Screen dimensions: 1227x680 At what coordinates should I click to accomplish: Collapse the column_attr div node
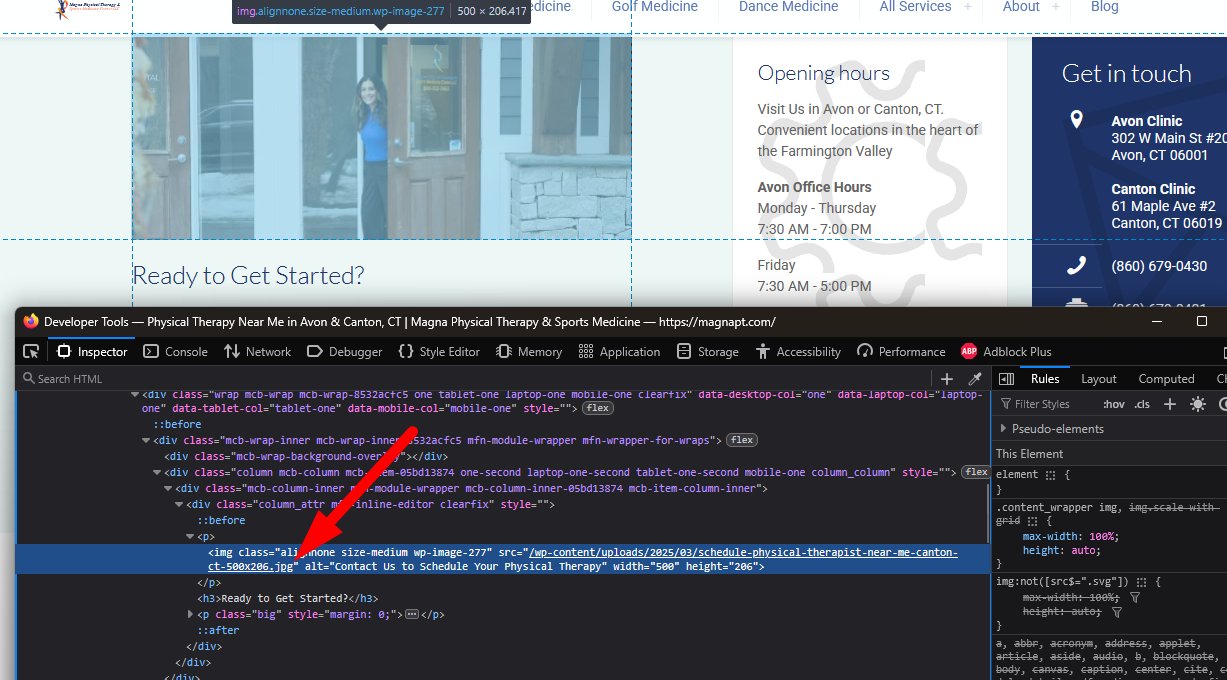click(180, 504)
